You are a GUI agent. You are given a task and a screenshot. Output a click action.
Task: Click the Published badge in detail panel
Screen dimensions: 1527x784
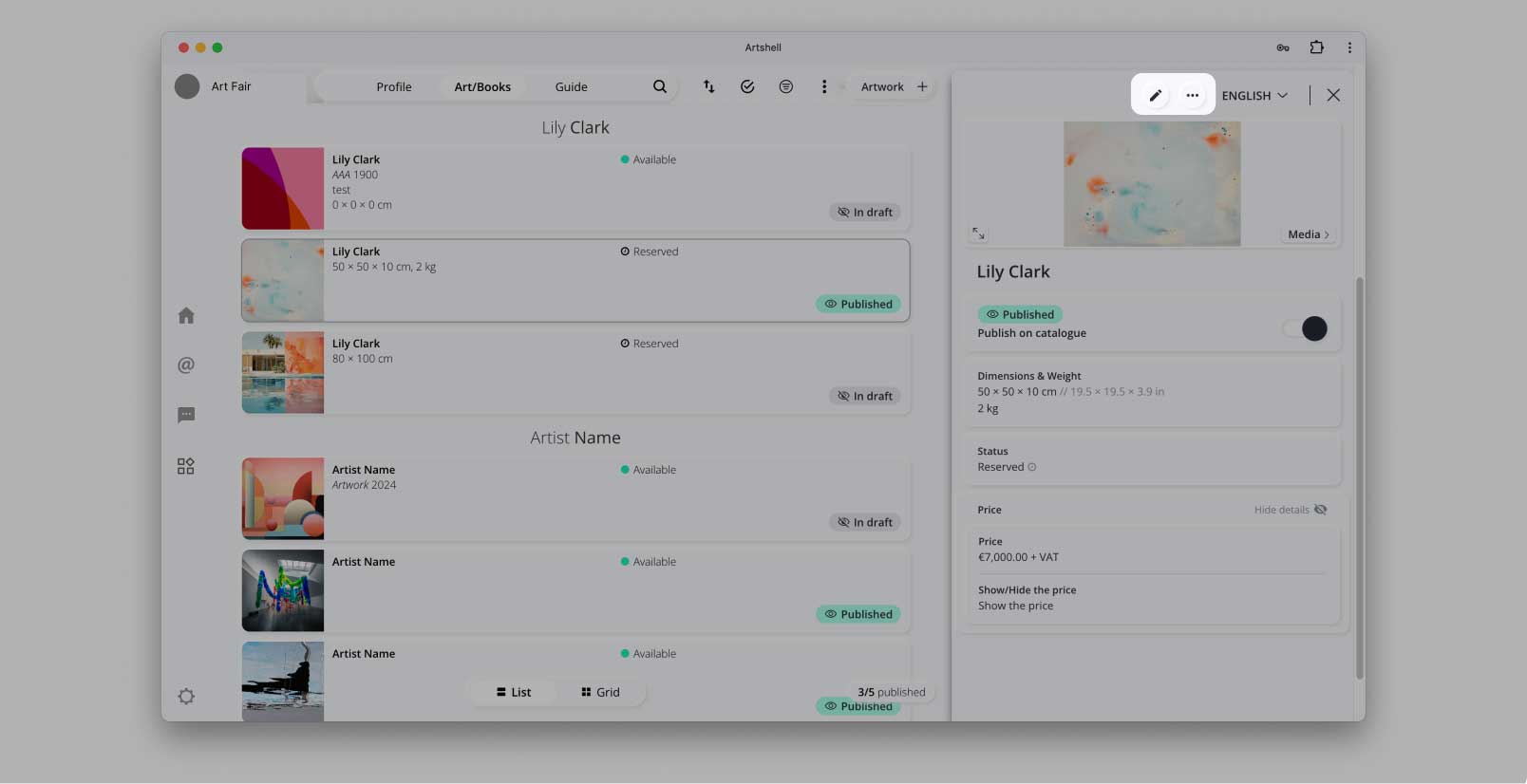coord(1020,314)
